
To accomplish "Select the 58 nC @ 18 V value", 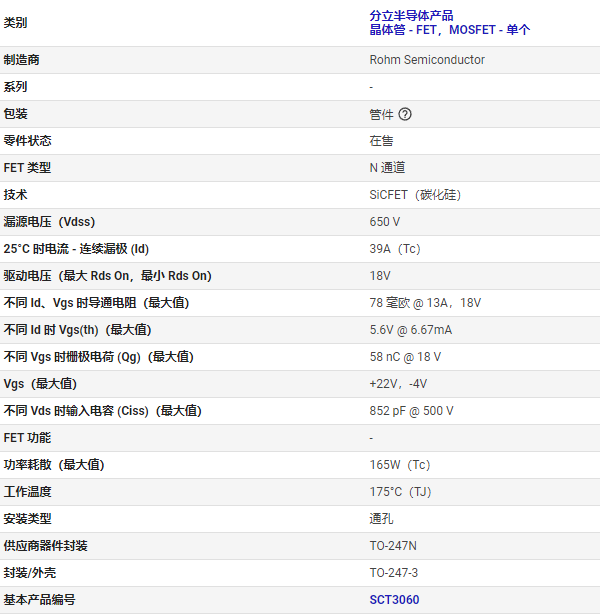I will click(405, 357).
